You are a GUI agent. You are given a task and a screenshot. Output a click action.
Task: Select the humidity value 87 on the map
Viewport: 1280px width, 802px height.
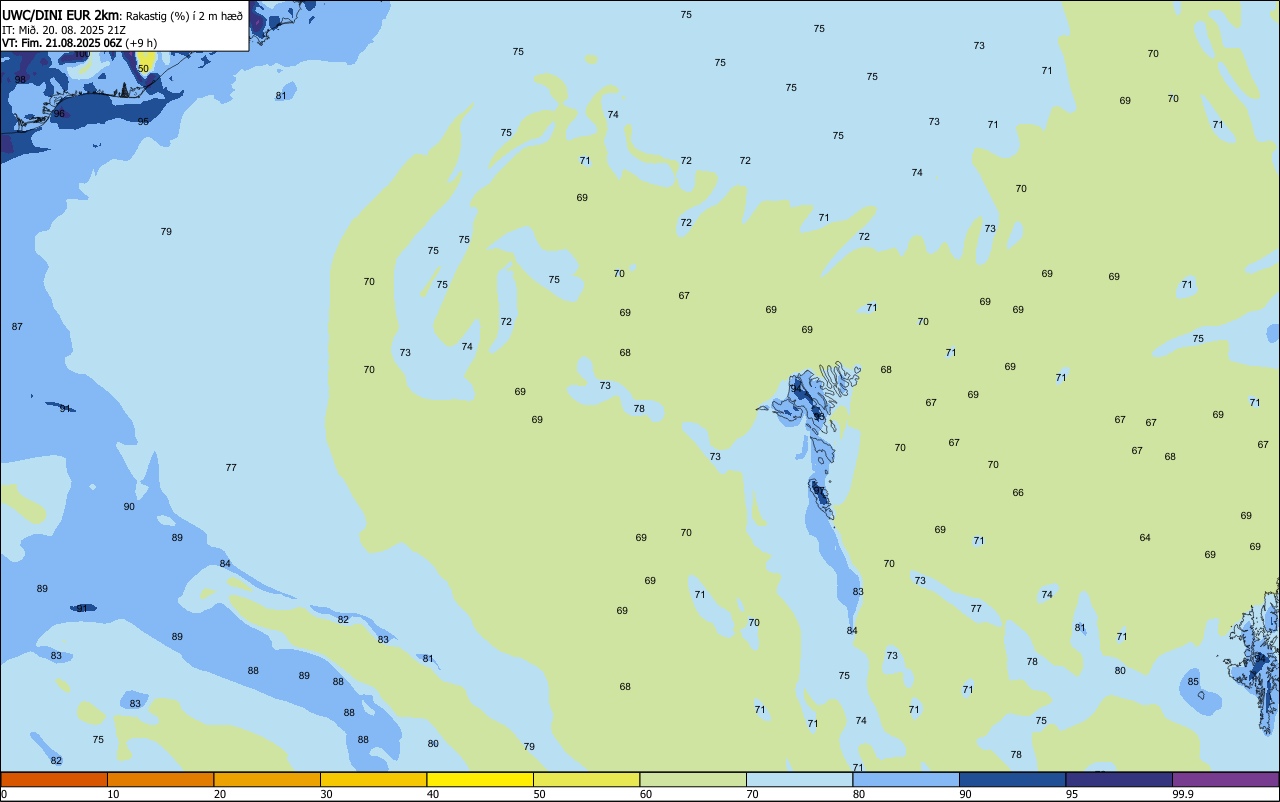(17, 327)
